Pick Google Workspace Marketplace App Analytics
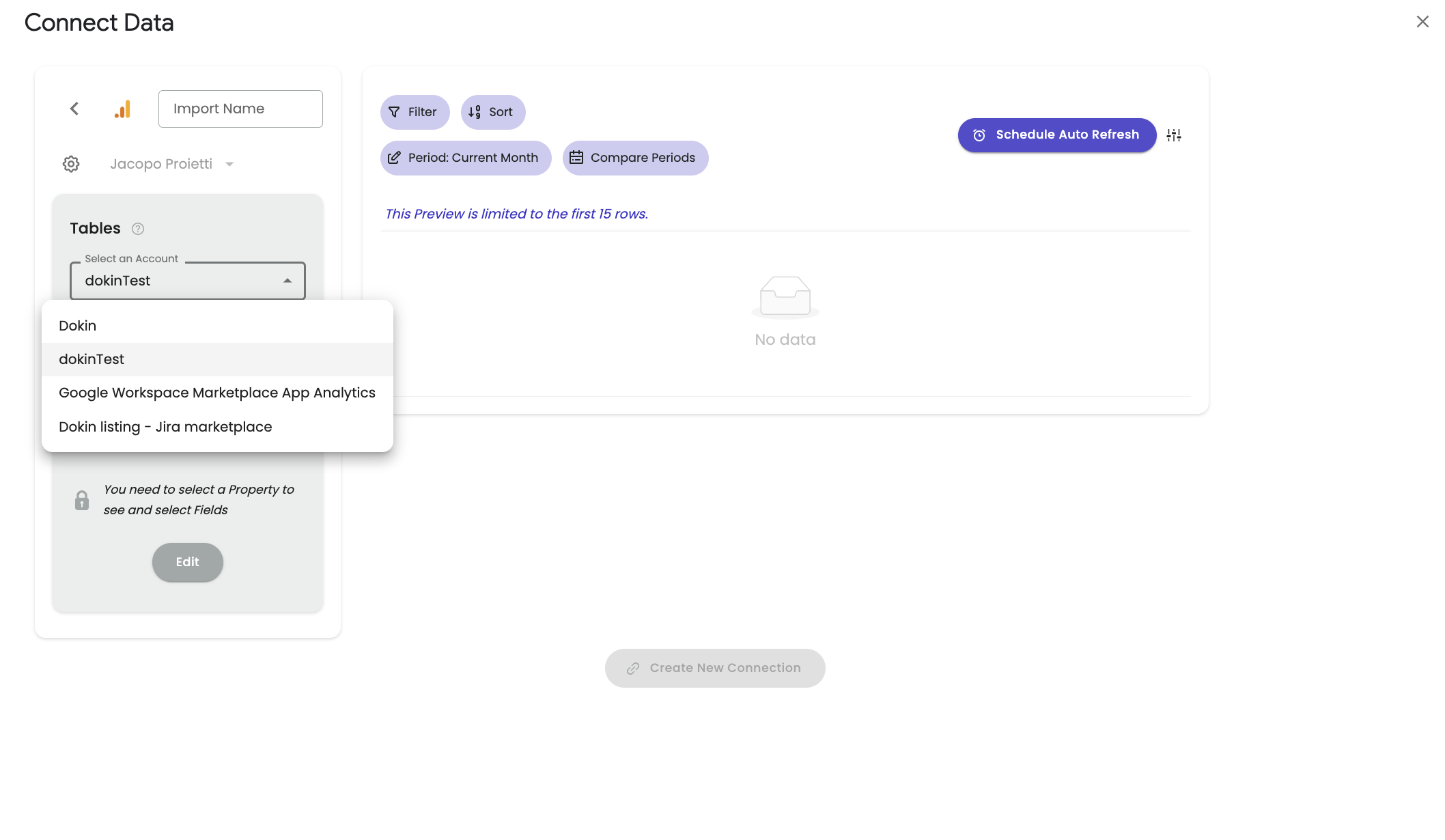 217,393
